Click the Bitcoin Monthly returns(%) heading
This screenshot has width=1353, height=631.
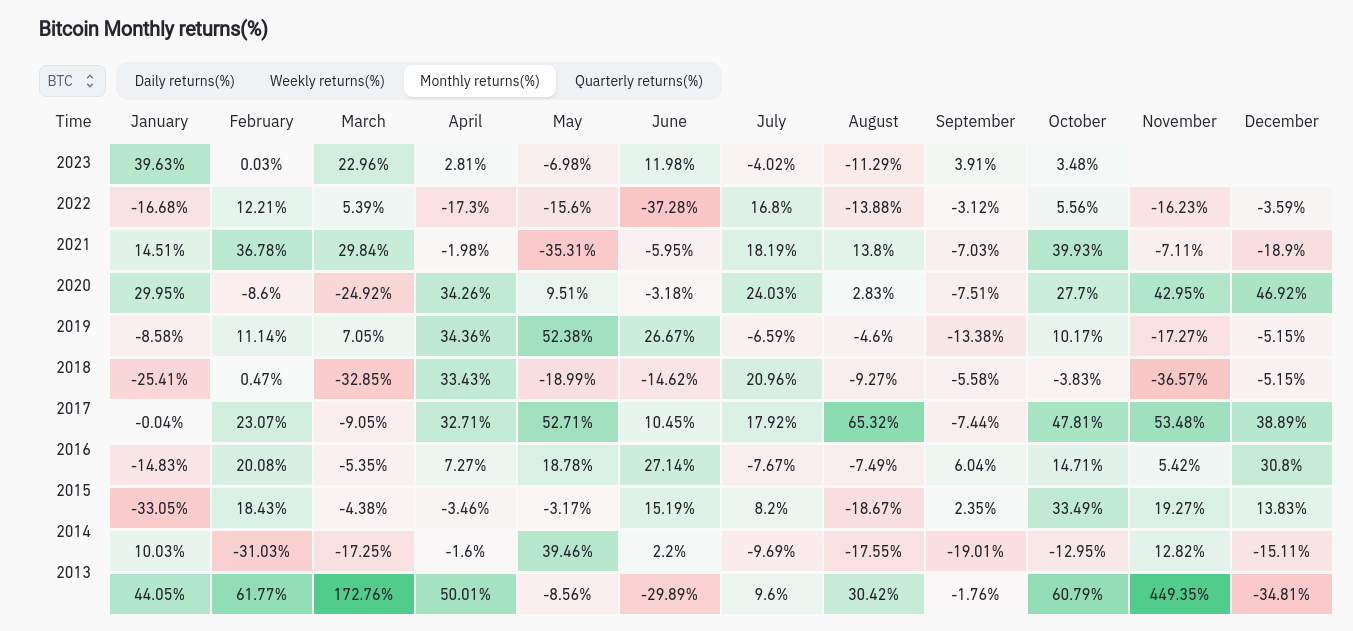click(x=153, y=29)
